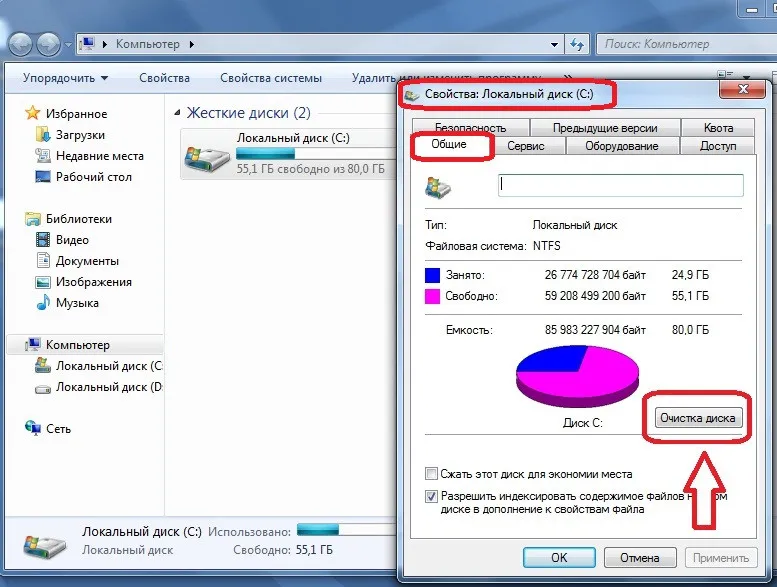This screenshot has width=777, height=587.
Task: Open the Музыка library
Action: pos(77,303)
